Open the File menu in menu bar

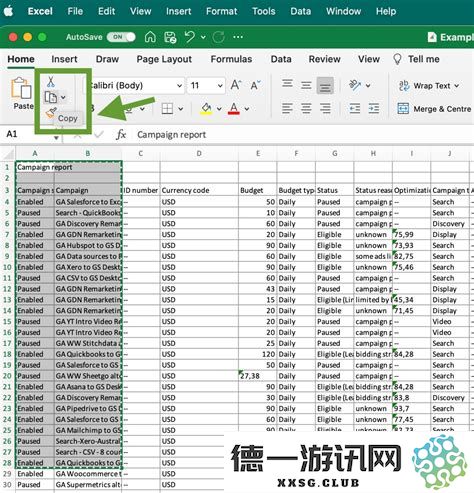(x=75, y=11)
